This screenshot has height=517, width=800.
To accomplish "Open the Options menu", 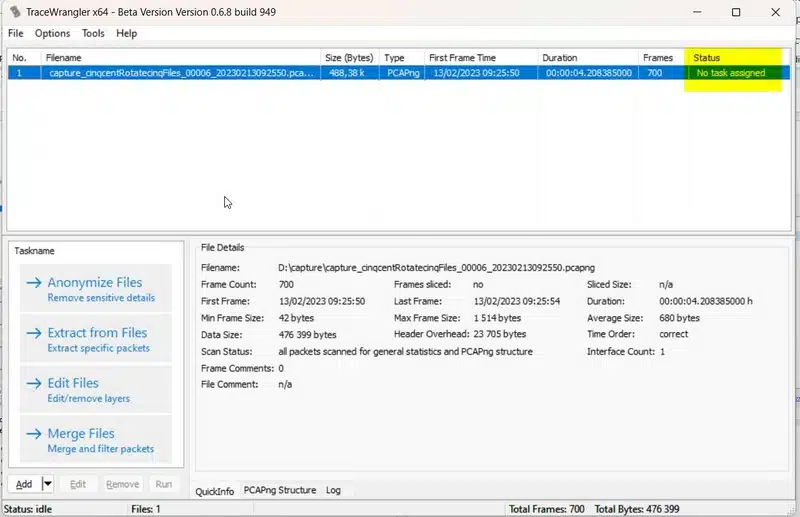I will point(52,33).
